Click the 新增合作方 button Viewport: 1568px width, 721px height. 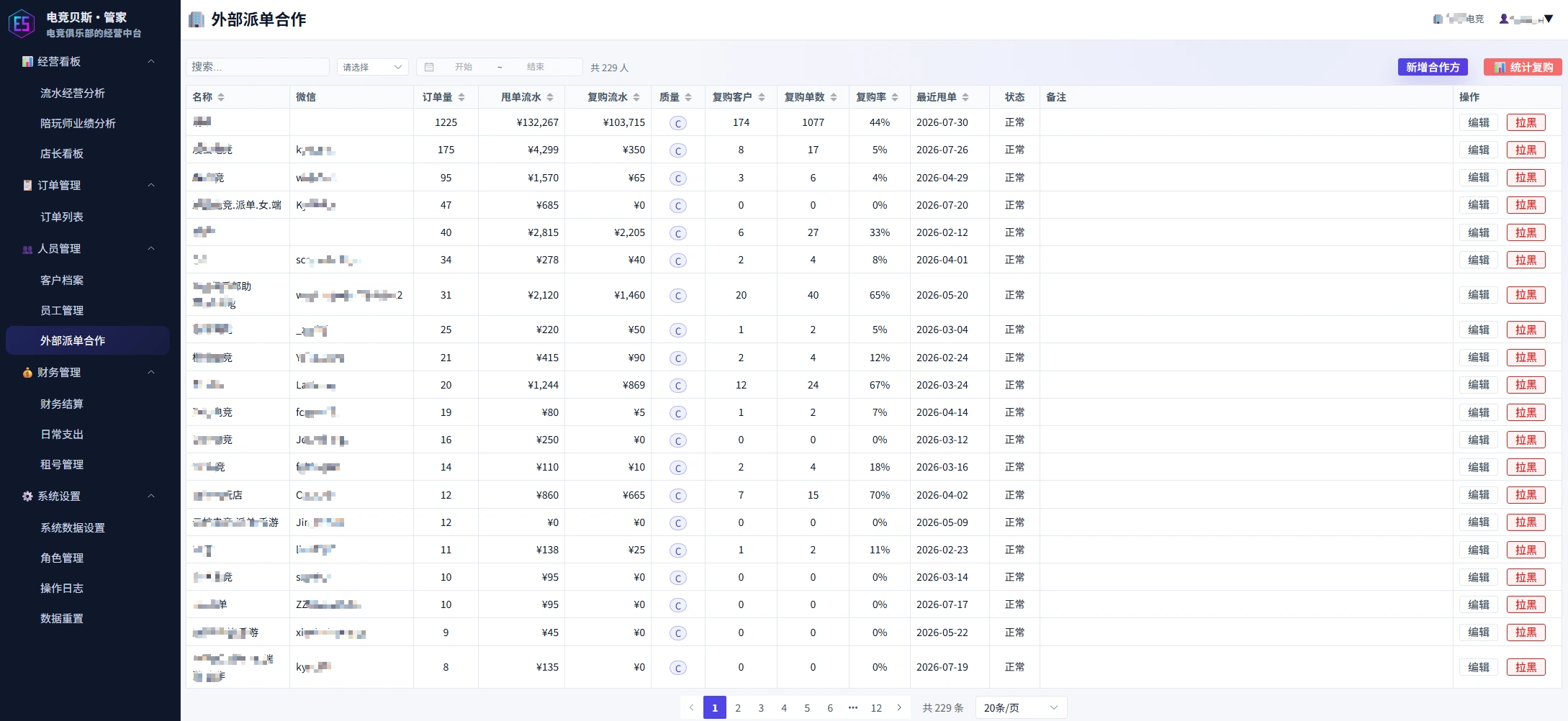(x=1433, y=67)
